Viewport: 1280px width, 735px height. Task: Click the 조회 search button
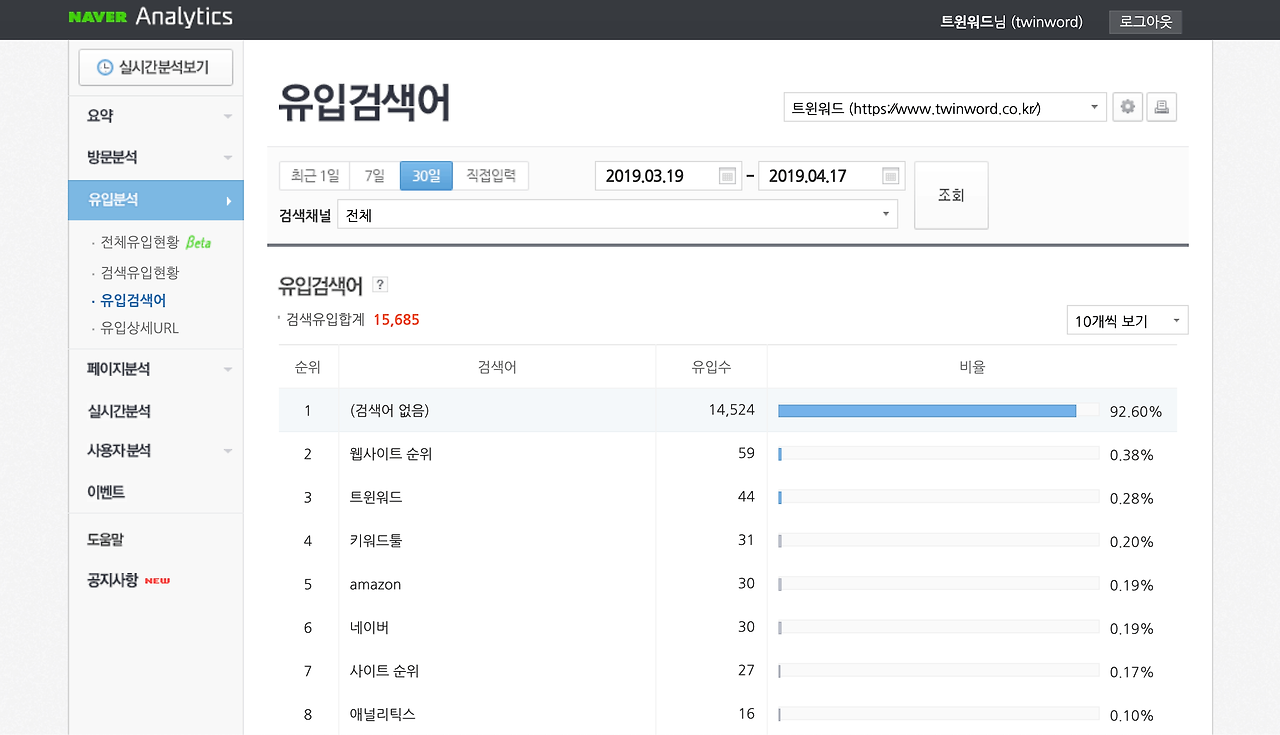click(950, 194)
